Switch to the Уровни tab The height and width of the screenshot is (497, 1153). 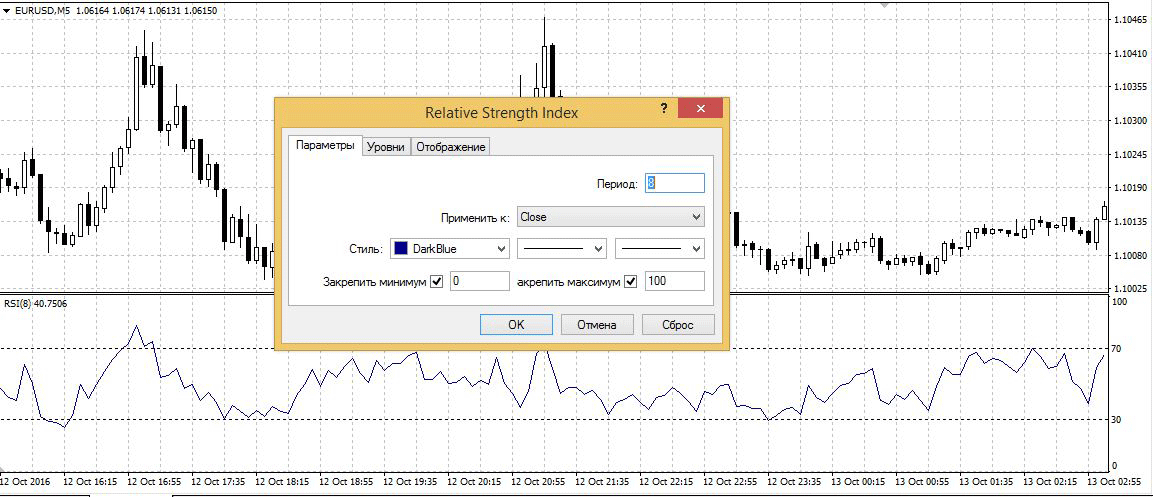pos(385,147)
